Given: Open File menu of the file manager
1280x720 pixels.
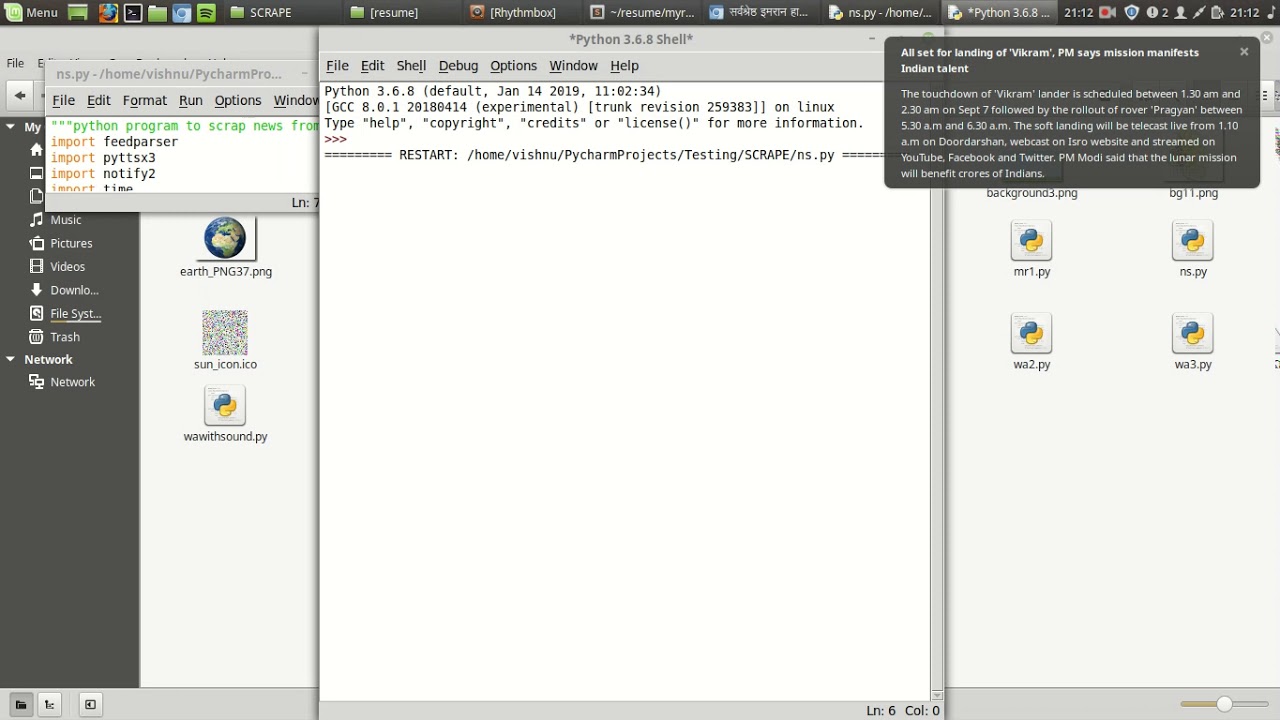Looking at the screenshot, I should click(x=15, y=63).
